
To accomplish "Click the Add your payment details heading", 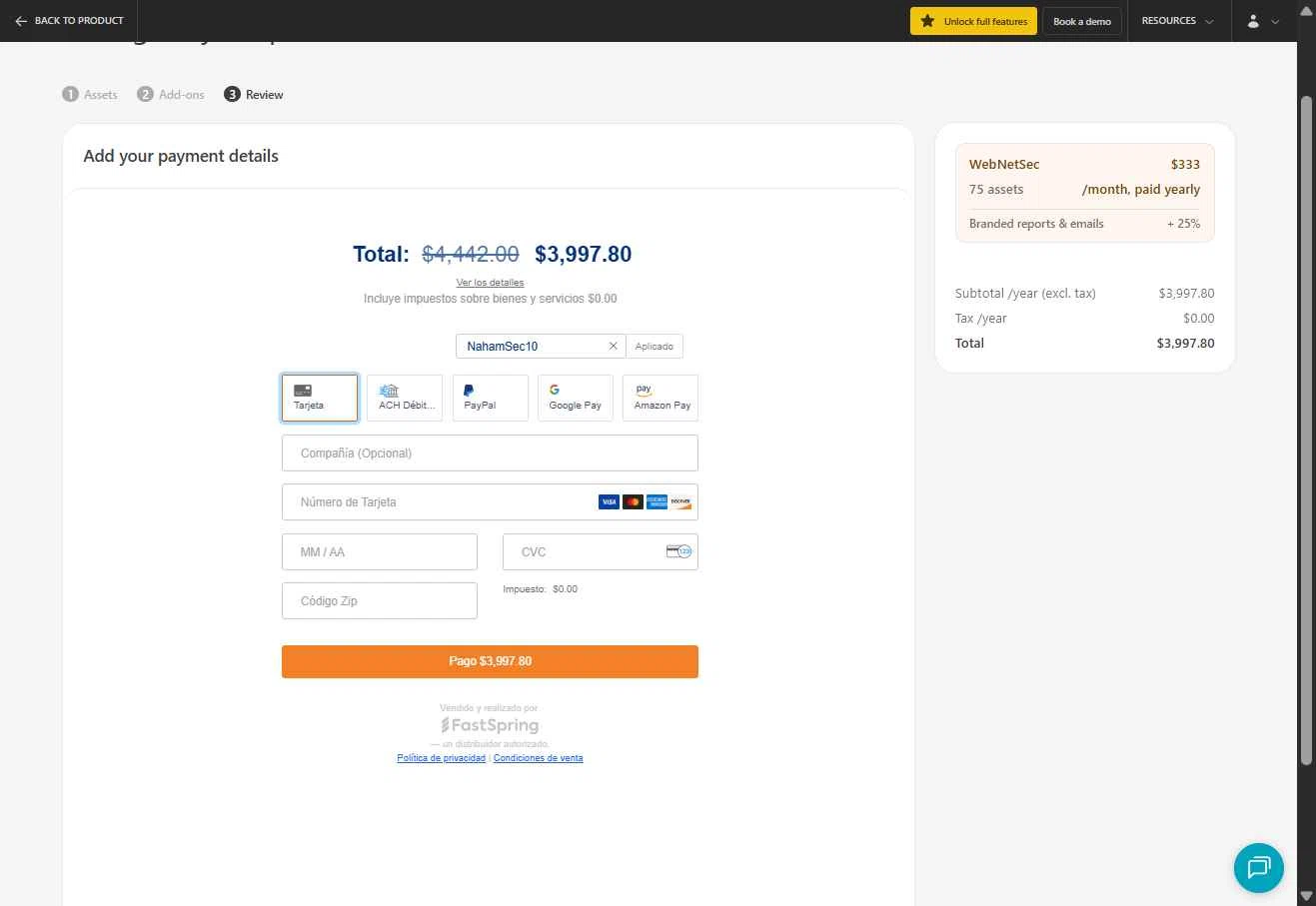I will pyautogui.click(x=181, y=156).
